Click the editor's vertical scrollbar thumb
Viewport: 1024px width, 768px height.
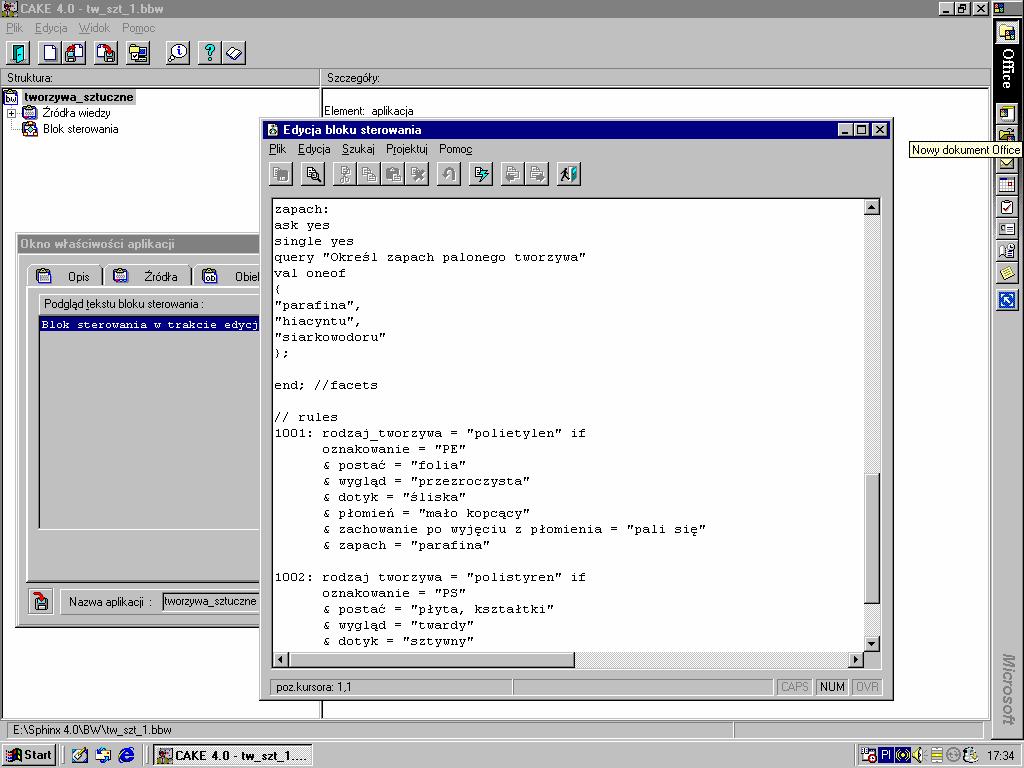click(x=872, y=539)
